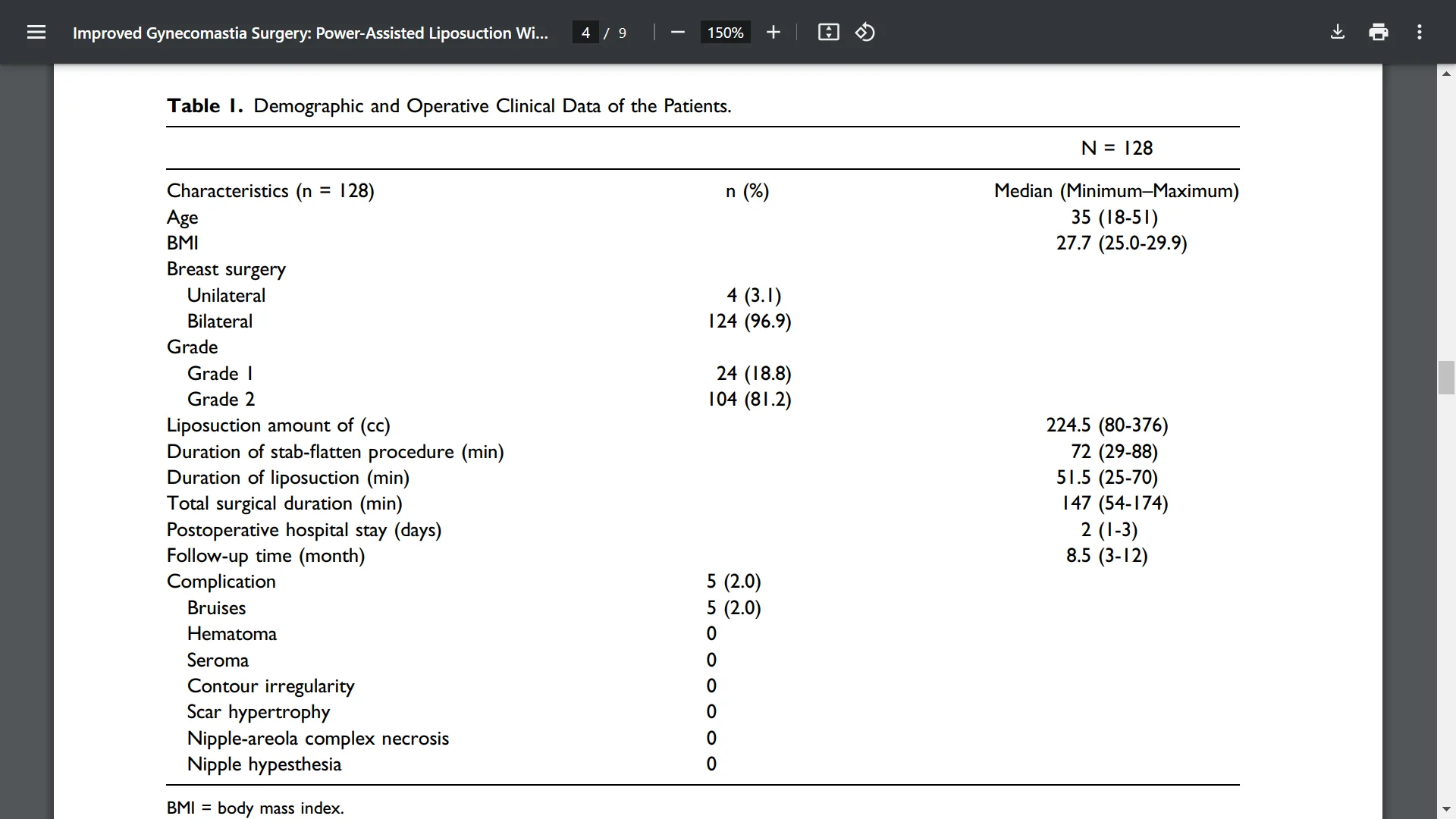The image size is (1456, 819).
Task: Click the 'N = 128' column header
Action: [x=1117, y=148]
